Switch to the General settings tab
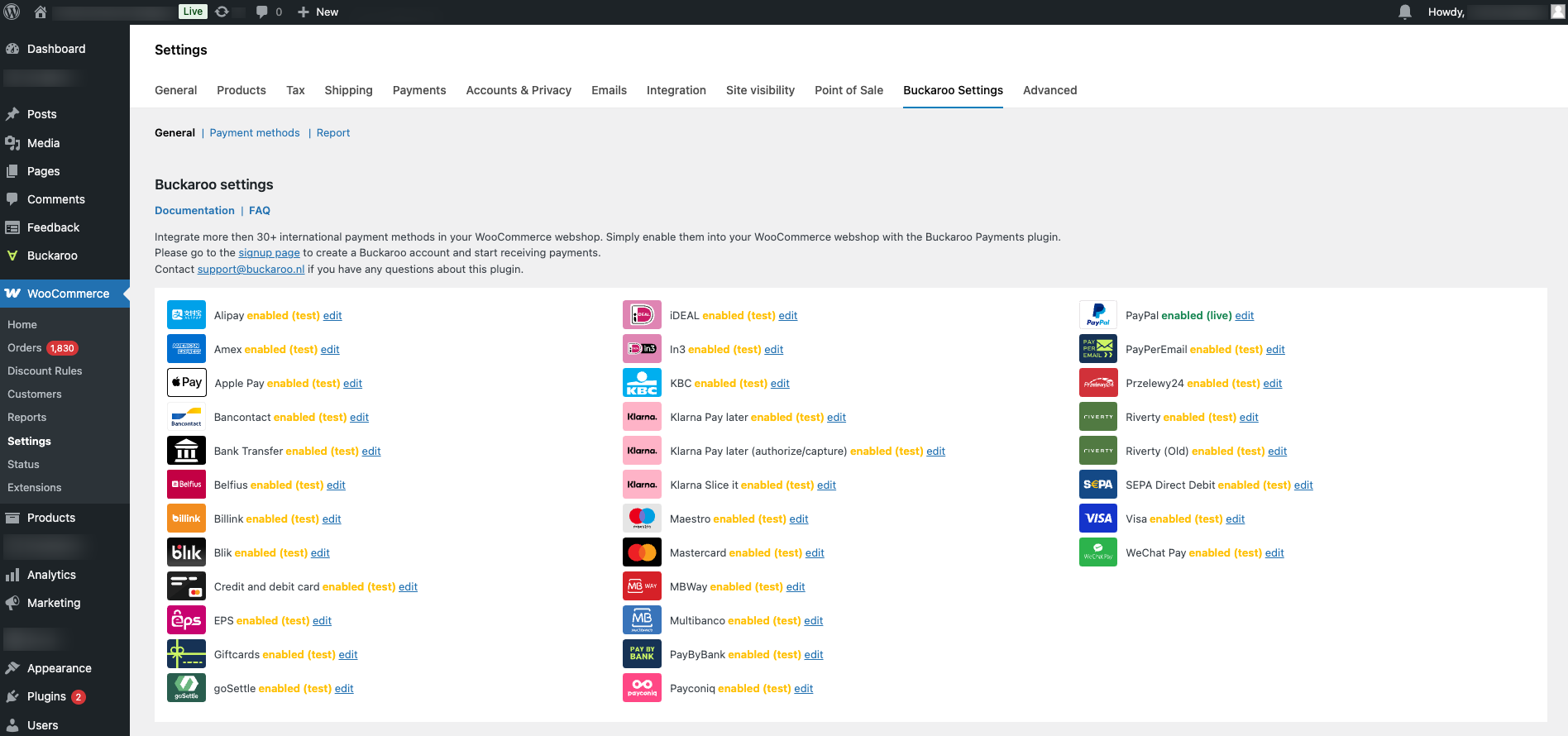The height and width of the screenshot is (736, 1568). pos(175,90)
